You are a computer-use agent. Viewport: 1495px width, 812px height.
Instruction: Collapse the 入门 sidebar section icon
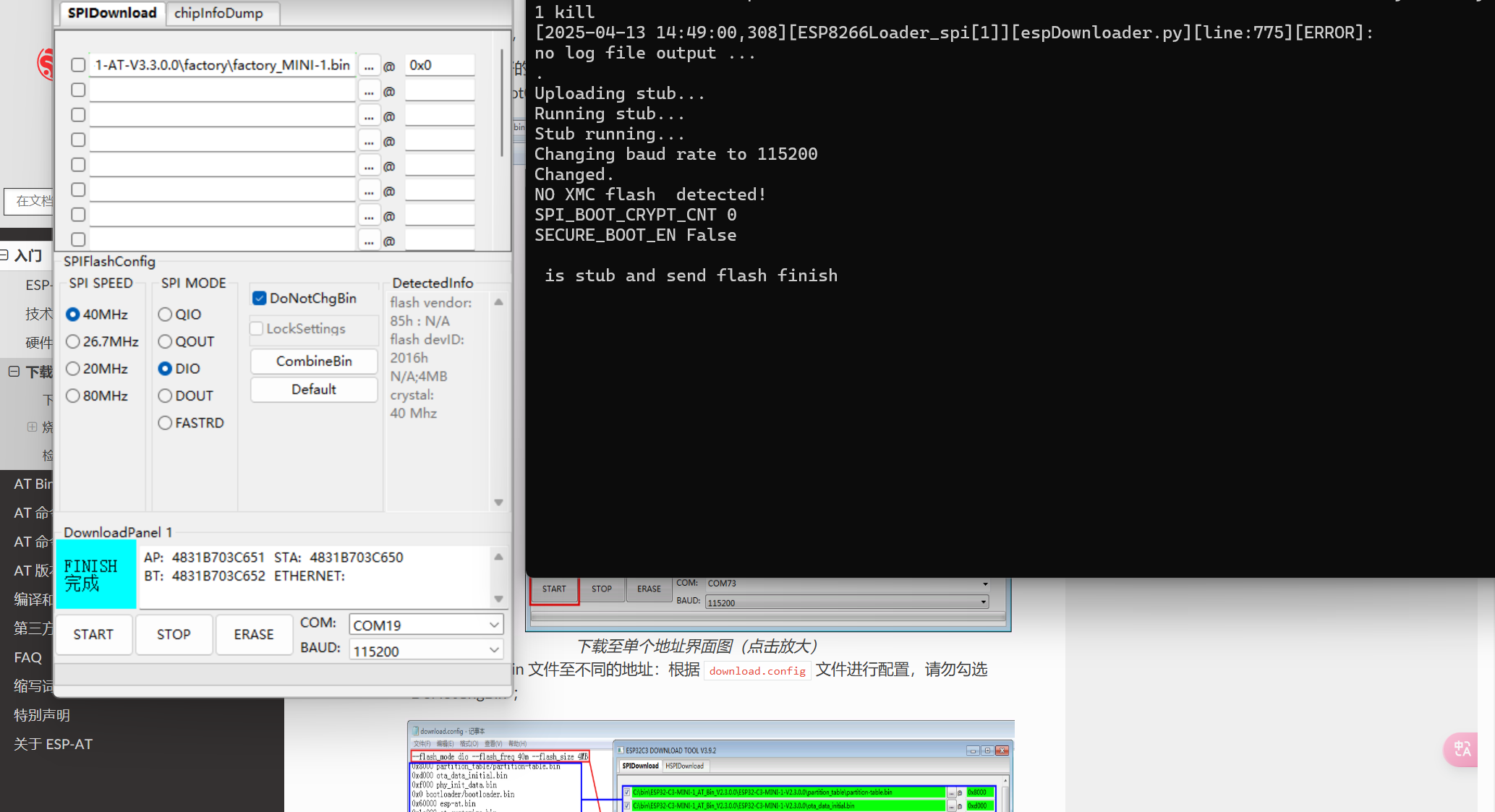[x=4, y=255]
